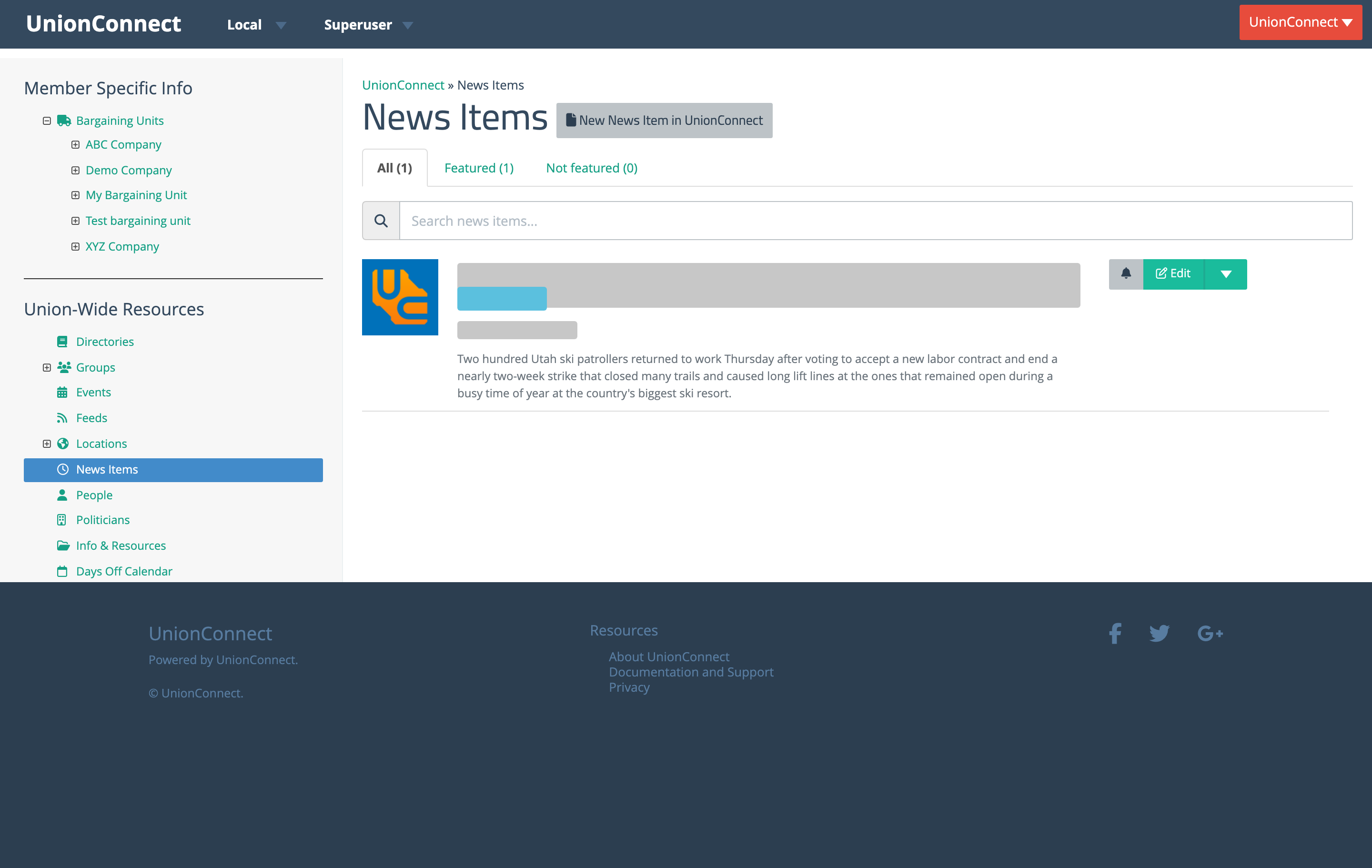The width and height of the screenshot is (1372, 868).
Task: Open the Superuser navigation dropdown
Action: tap(368, 24)
